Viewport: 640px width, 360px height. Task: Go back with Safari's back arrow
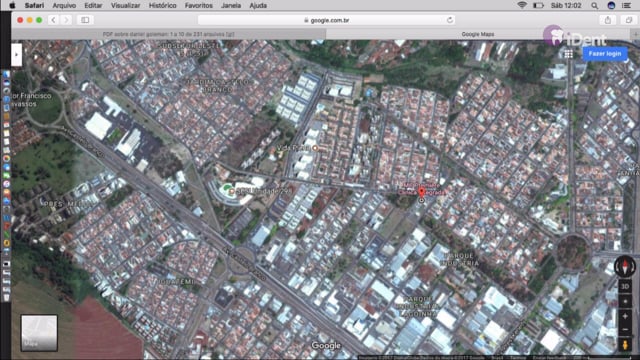53,20
